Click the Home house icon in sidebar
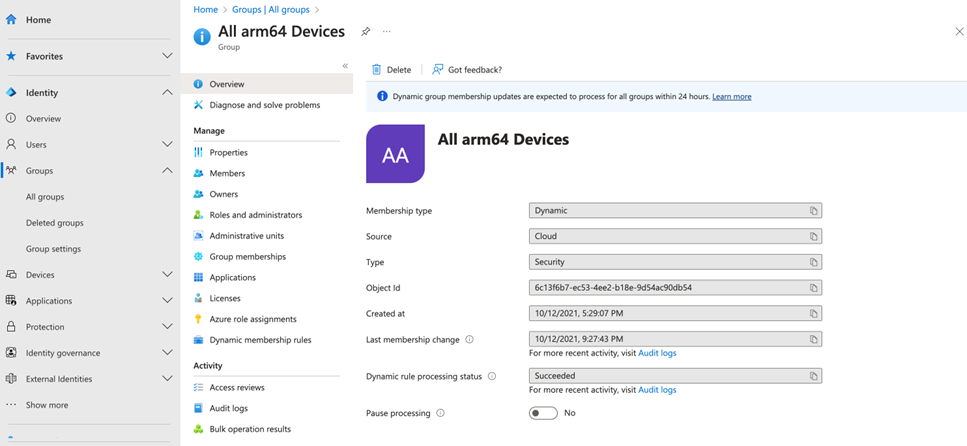The width and height of the screenshot is (967, 446). tap(11, 20)
